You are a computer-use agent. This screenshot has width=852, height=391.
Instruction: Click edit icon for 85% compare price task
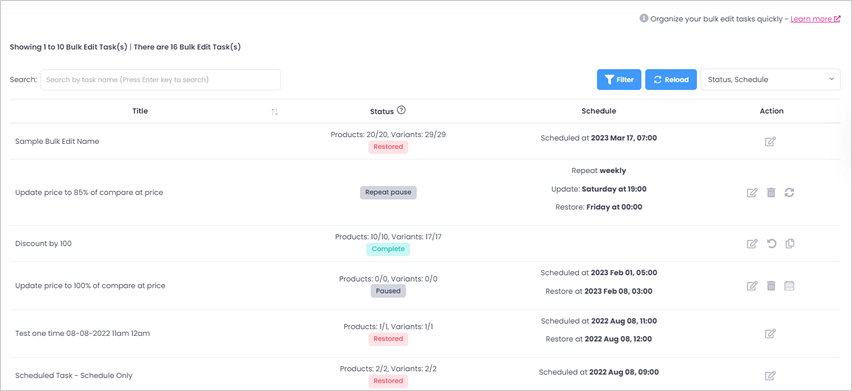[x=752, y=193]
